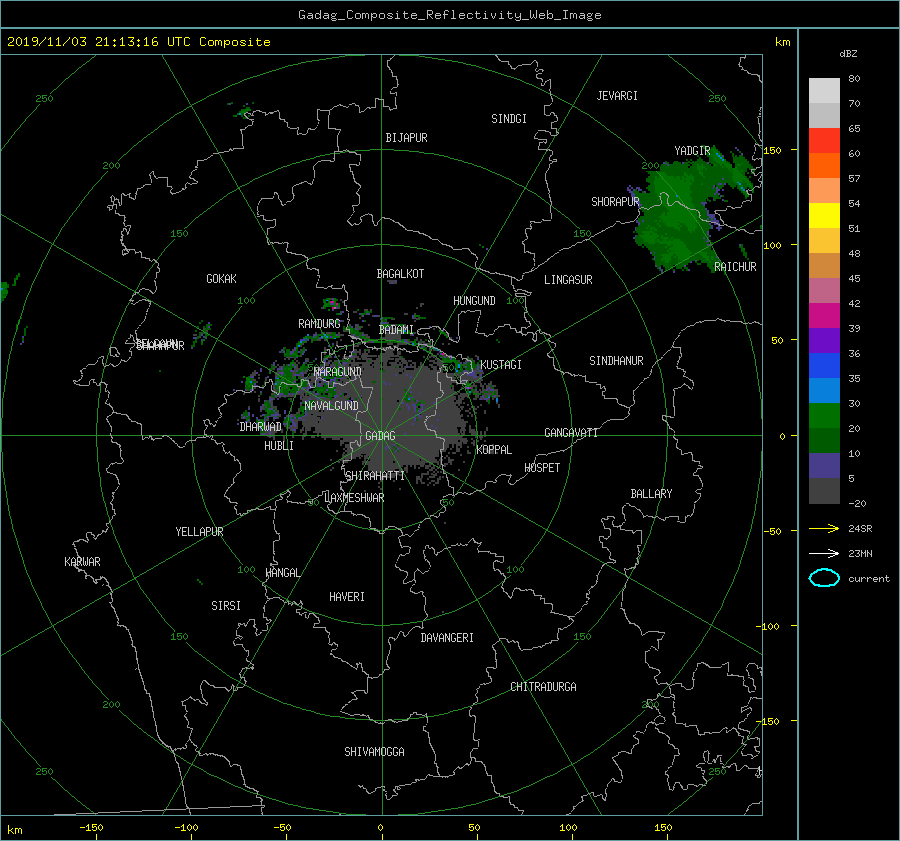The width and height of the screenshot is (900, 841).
Task: Click the RAICHUR city label
Action: point(735,267)
